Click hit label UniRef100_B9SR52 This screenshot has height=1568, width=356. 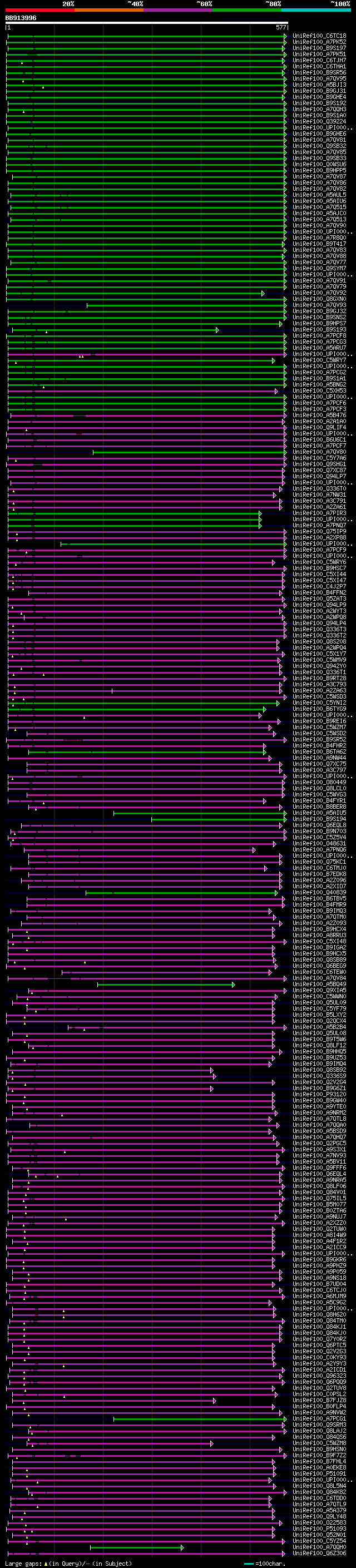pyautogui.click(x=319, y=740)
